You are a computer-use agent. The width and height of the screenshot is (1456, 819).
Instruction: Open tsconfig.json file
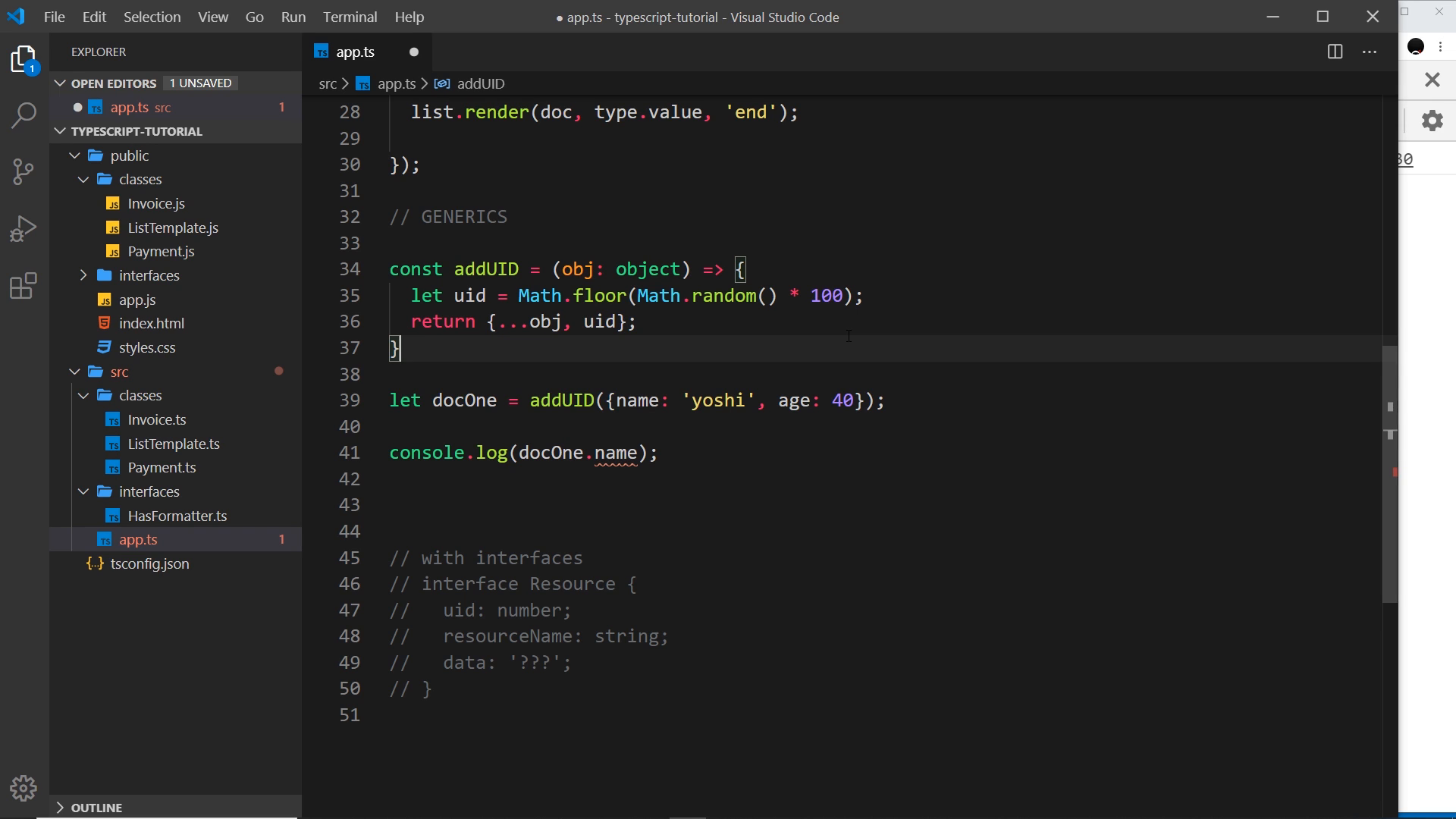coord(149,563)
